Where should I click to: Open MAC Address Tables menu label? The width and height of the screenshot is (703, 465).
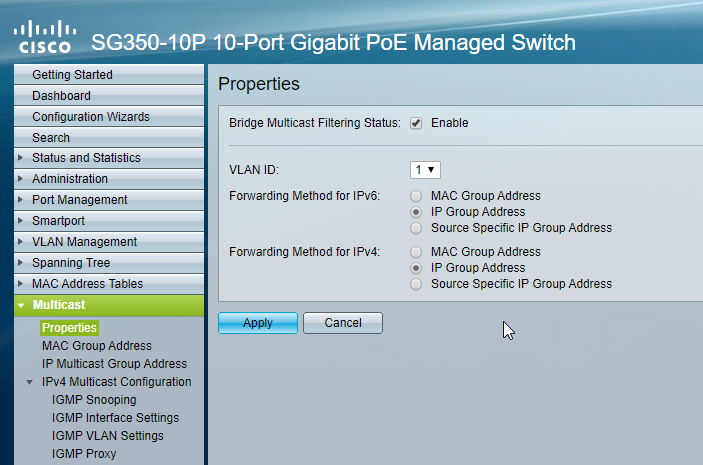87,284
